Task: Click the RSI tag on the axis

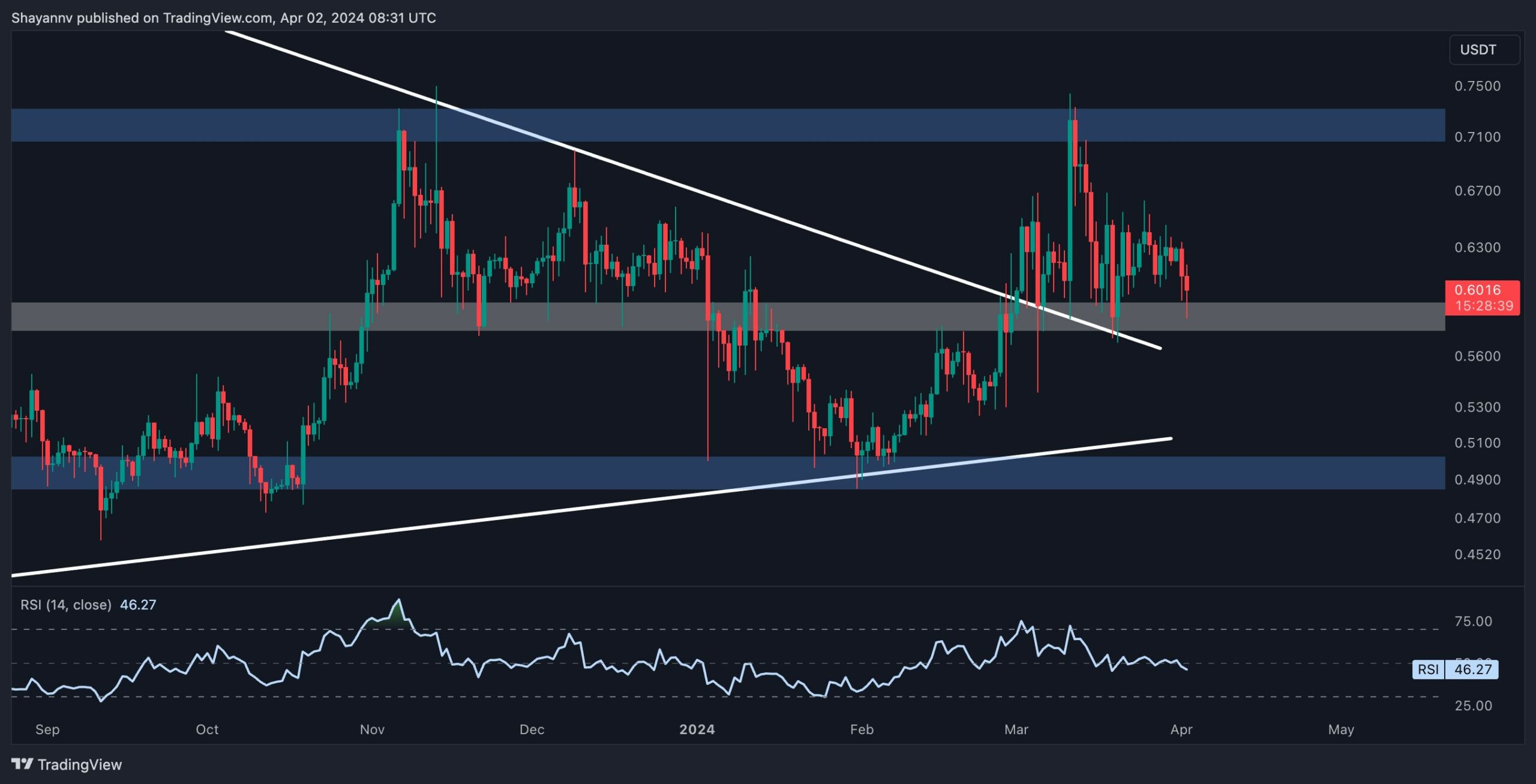Action: (1429, 669)
